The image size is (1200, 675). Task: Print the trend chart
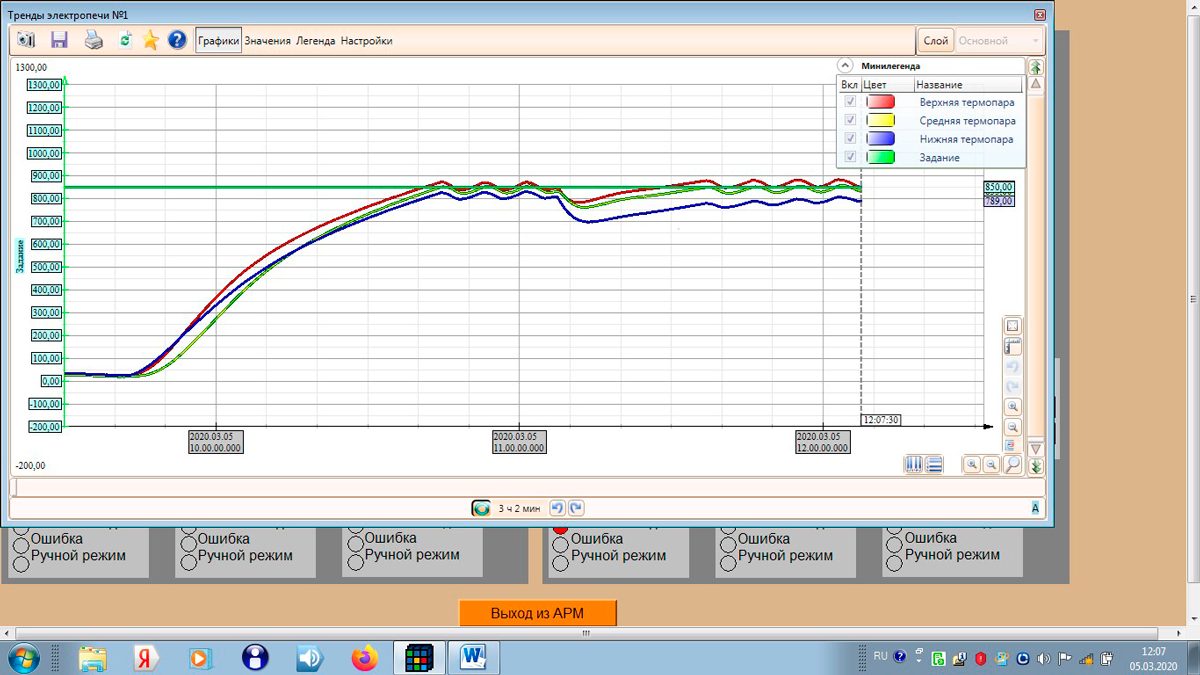click(x=93, y=40)
